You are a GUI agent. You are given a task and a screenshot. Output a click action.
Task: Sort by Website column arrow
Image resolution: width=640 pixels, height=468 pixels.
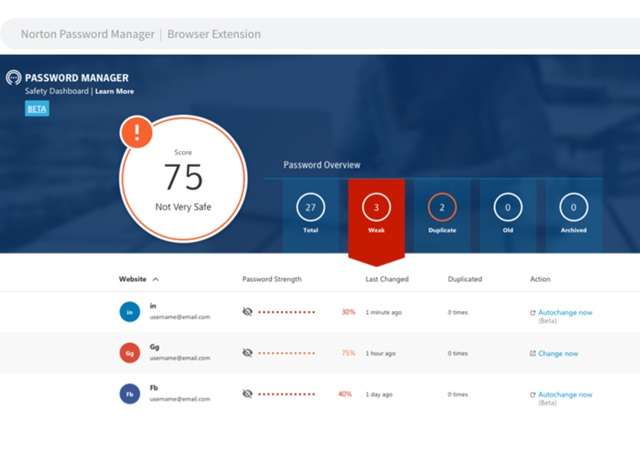coord(156,279)
